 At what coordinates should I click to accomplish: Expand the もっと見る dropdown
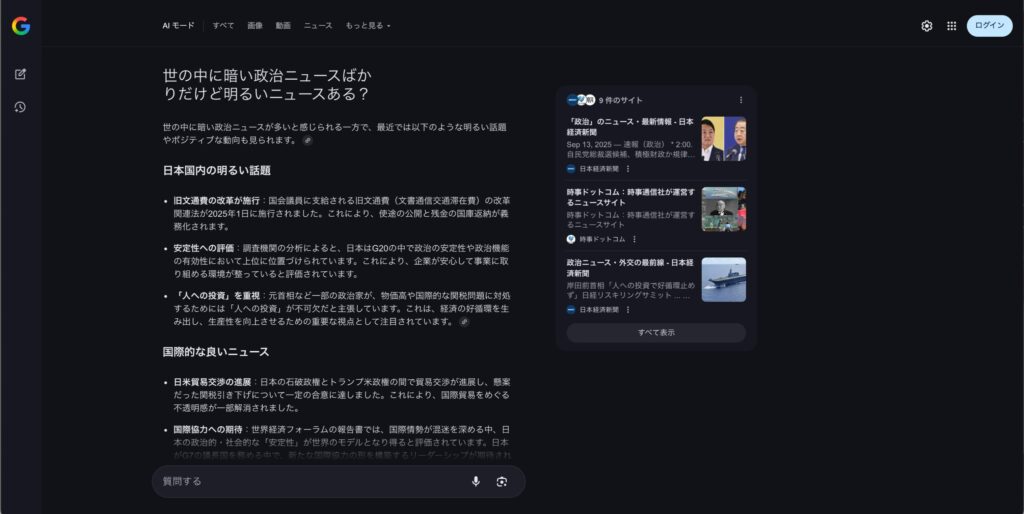point(368,26)
